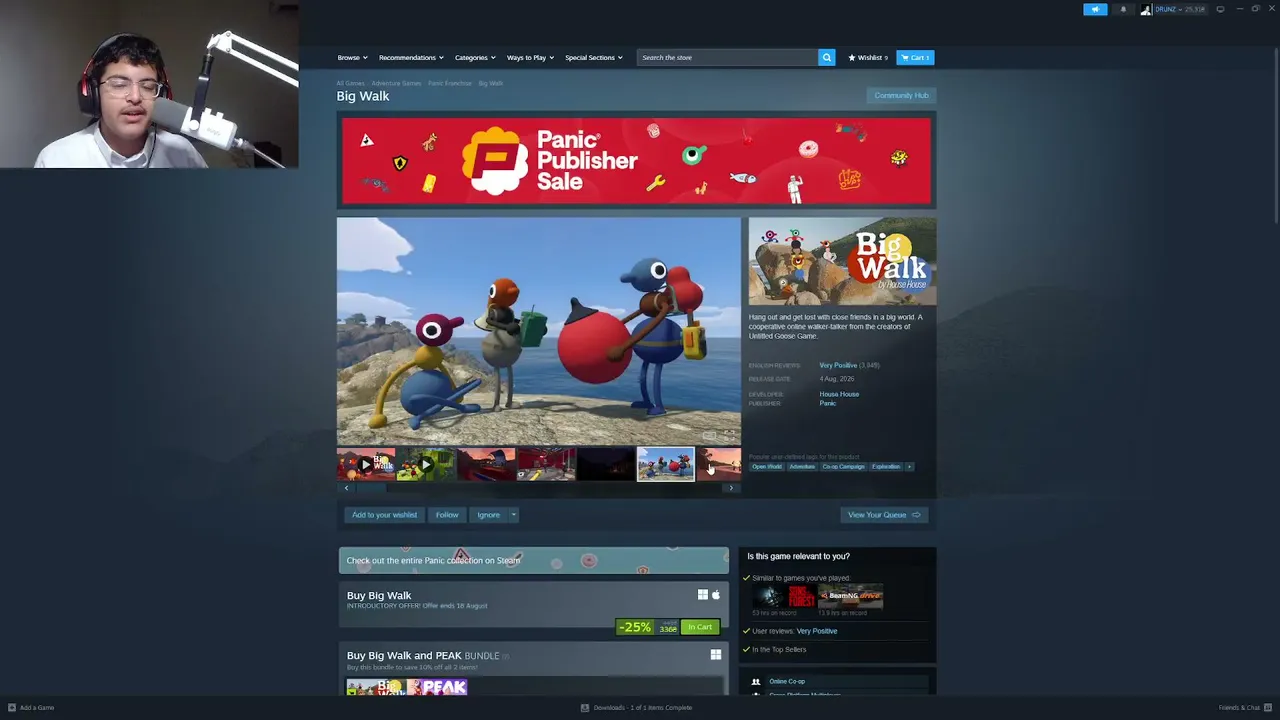The image size is (1280, 720).
Task: Expand the Recommendations menu
Action: pyautogui.click(x=410, y=57)
